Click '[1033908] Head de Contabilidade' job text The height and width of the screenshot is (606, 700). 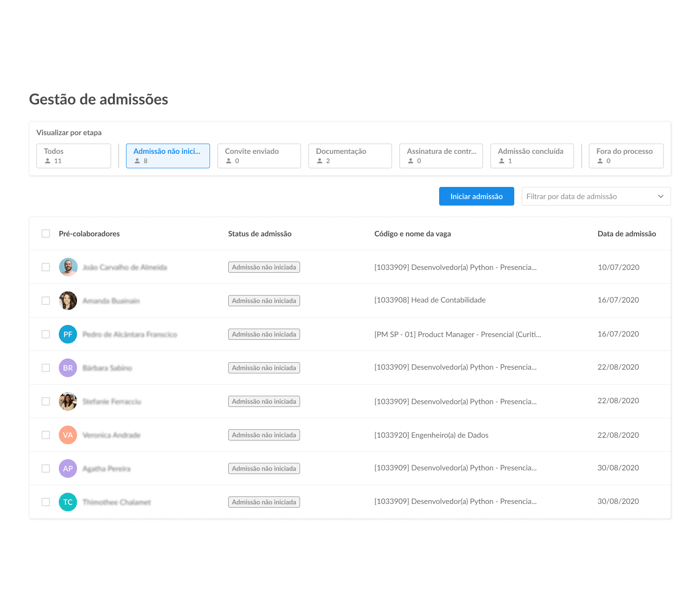coord(430,300)
